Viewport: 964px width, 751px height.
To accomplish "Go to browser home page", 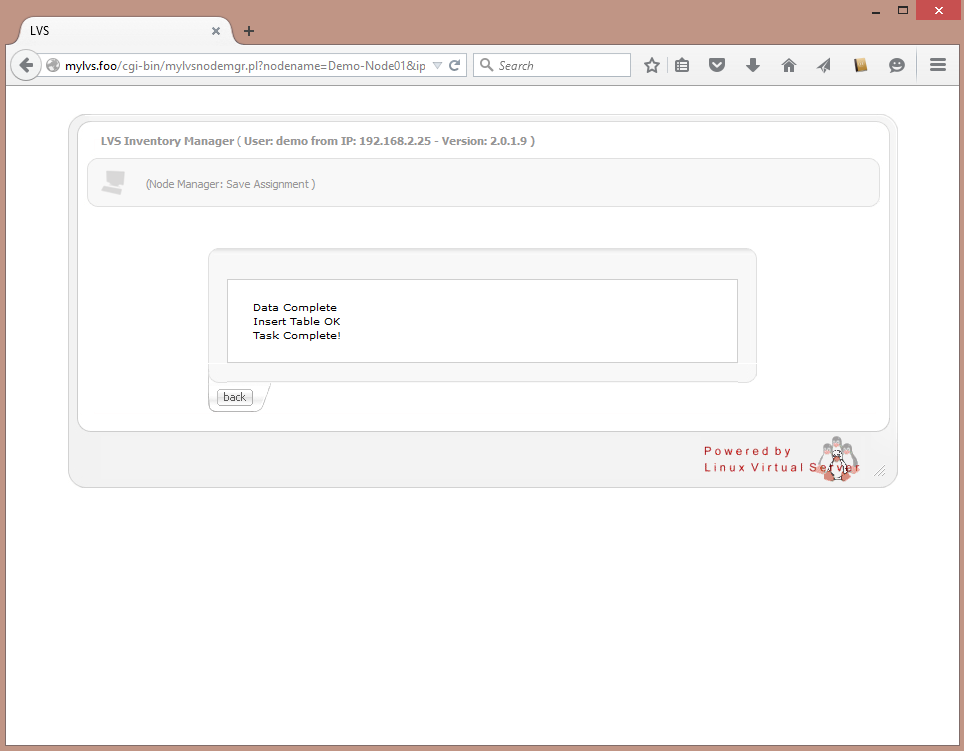I will coord(789,65).
